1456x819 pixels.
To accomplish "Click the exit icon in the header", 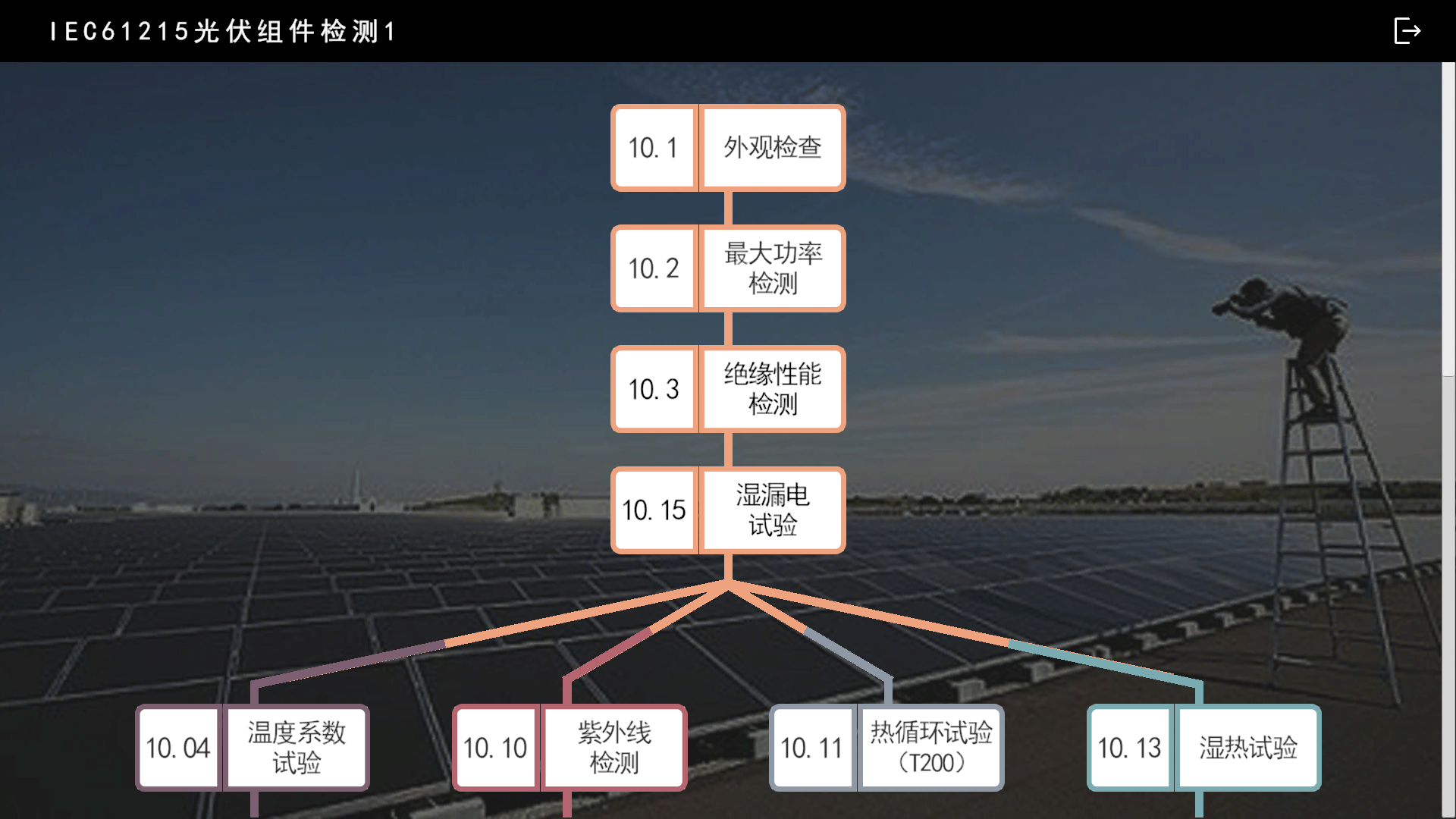I will click(x=1407, y=31).
